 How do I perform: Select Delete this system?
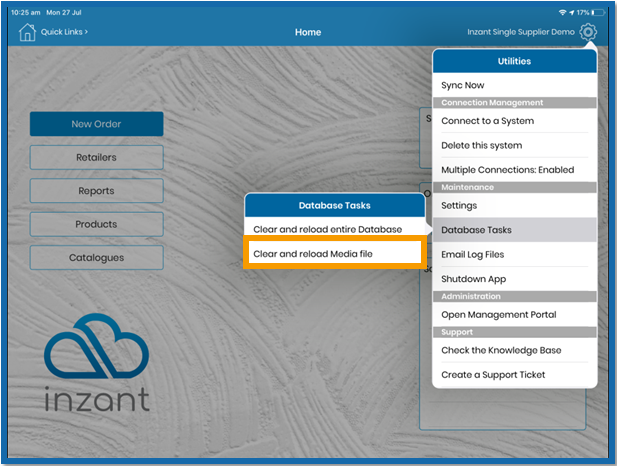(x=515, y=145)
